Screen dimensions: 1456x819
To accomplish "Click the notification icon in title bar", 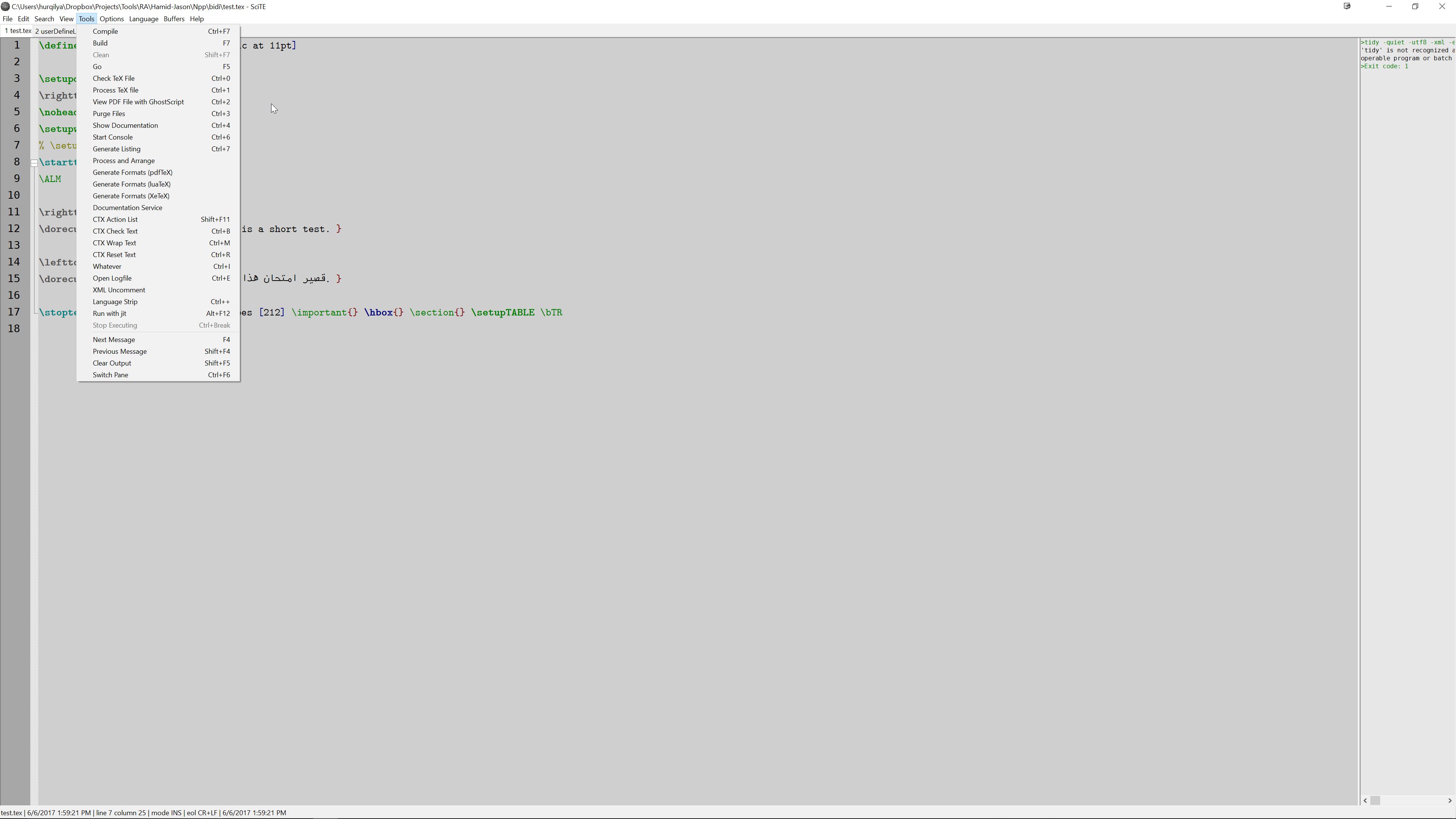I will (x=1347, y=6).
